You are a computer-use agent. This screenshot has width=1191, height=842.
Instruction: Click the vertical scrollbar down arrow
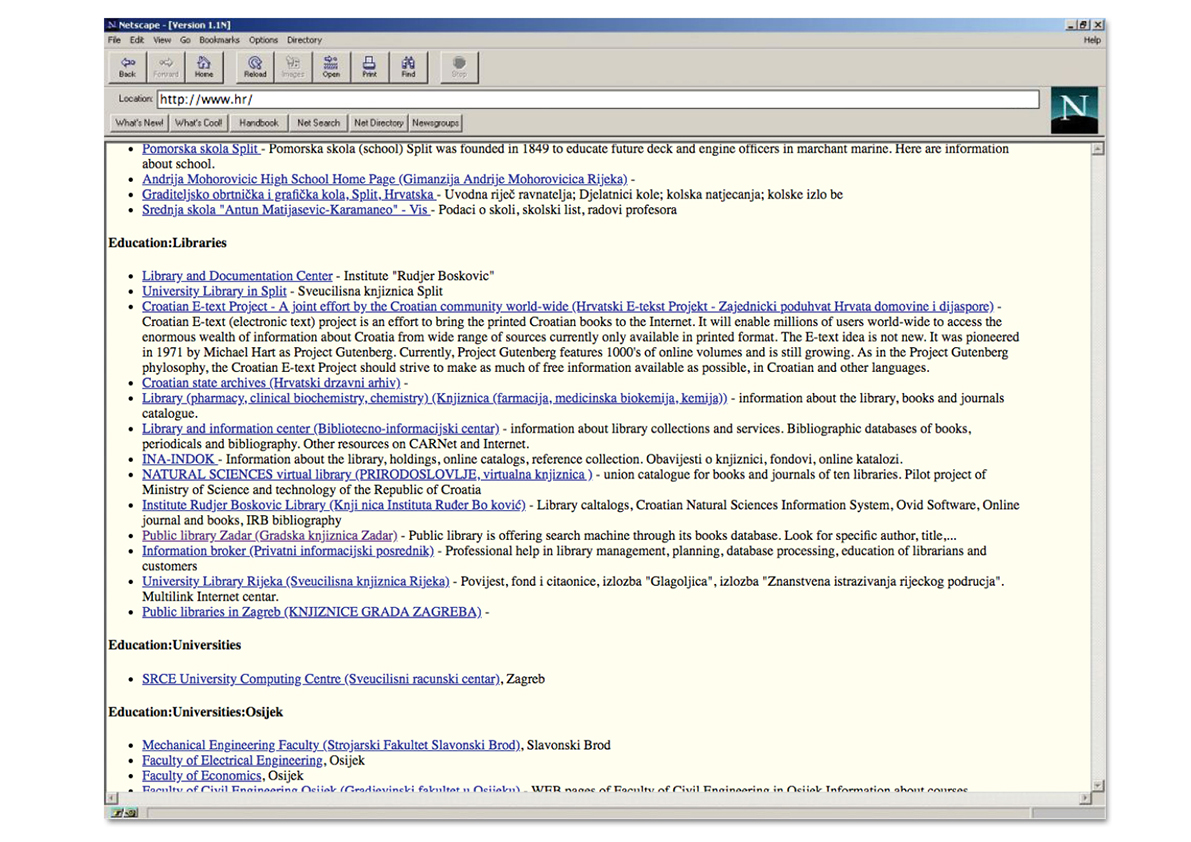pos(1098,785)
